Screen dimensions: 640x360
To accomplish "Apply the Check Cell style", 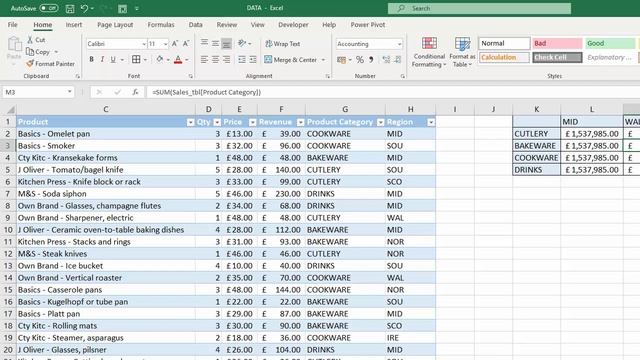I will pos(557,57).
